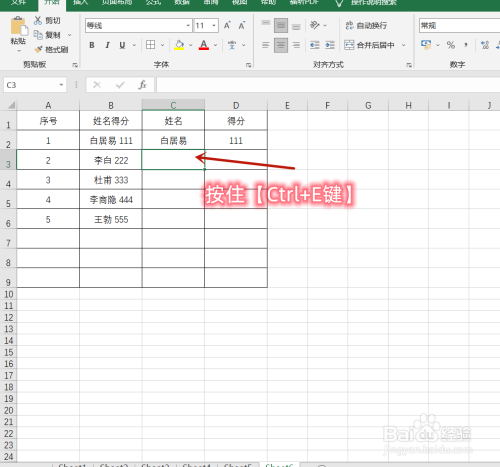Decrease font size with smaller A icon
This screenshot has height=467, width=500.
(242, 25)
